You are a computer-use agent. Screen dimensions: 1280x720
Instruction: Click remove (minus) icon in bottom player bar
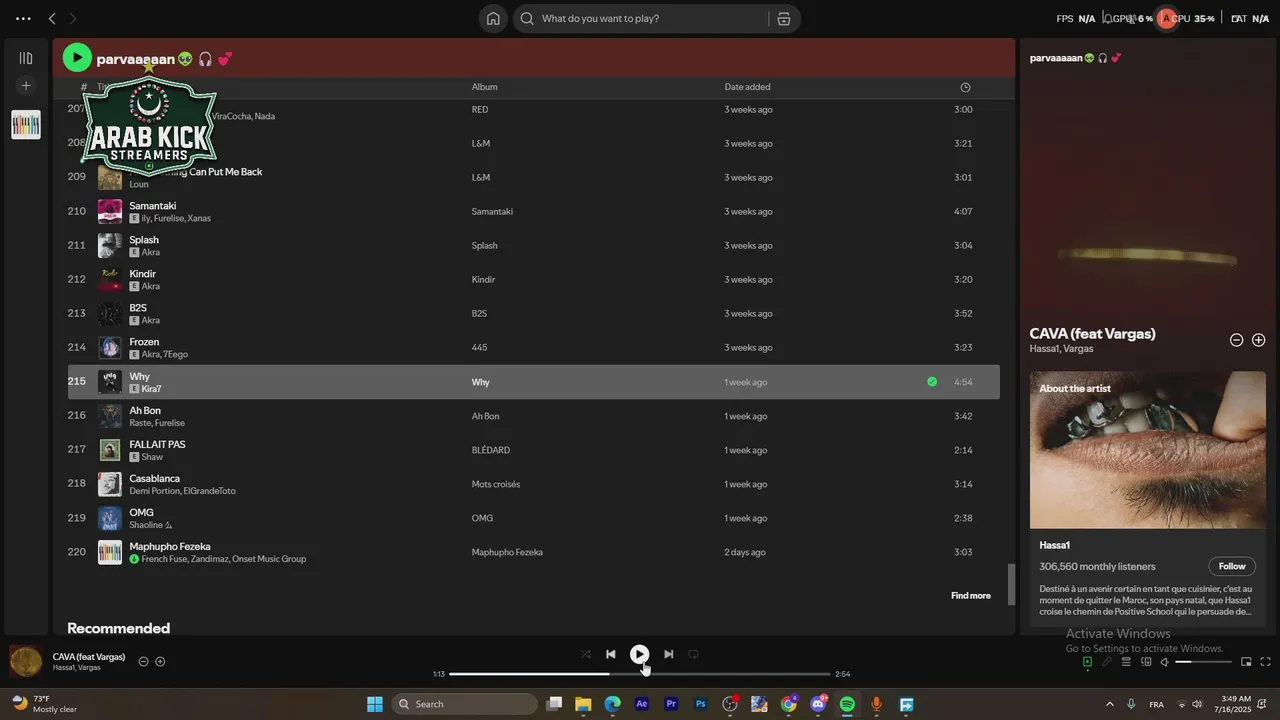tap(143, 661)
